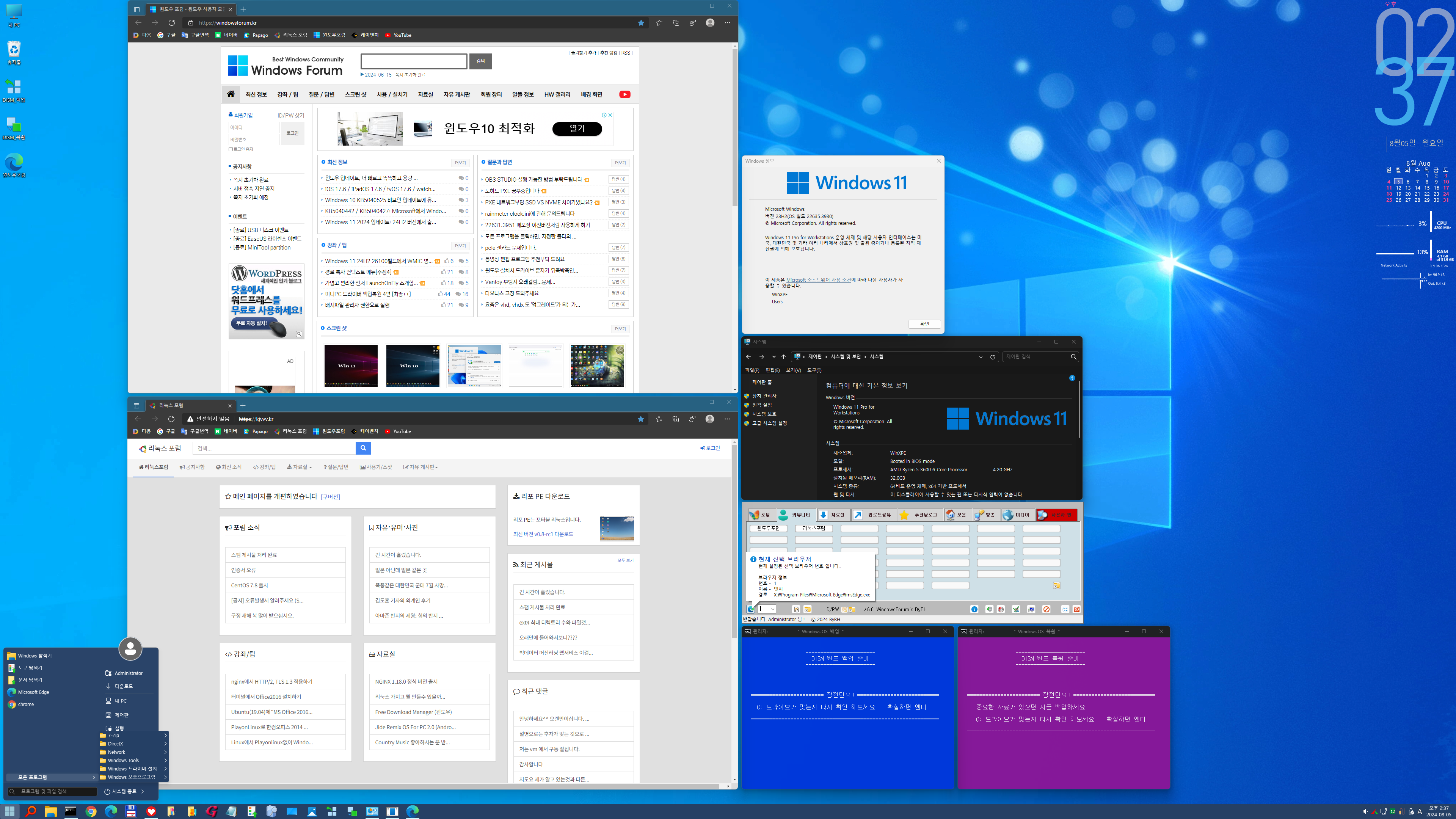Click the notepad icon on taskbar
1456x819 pixels.
[x=231, y=811]
